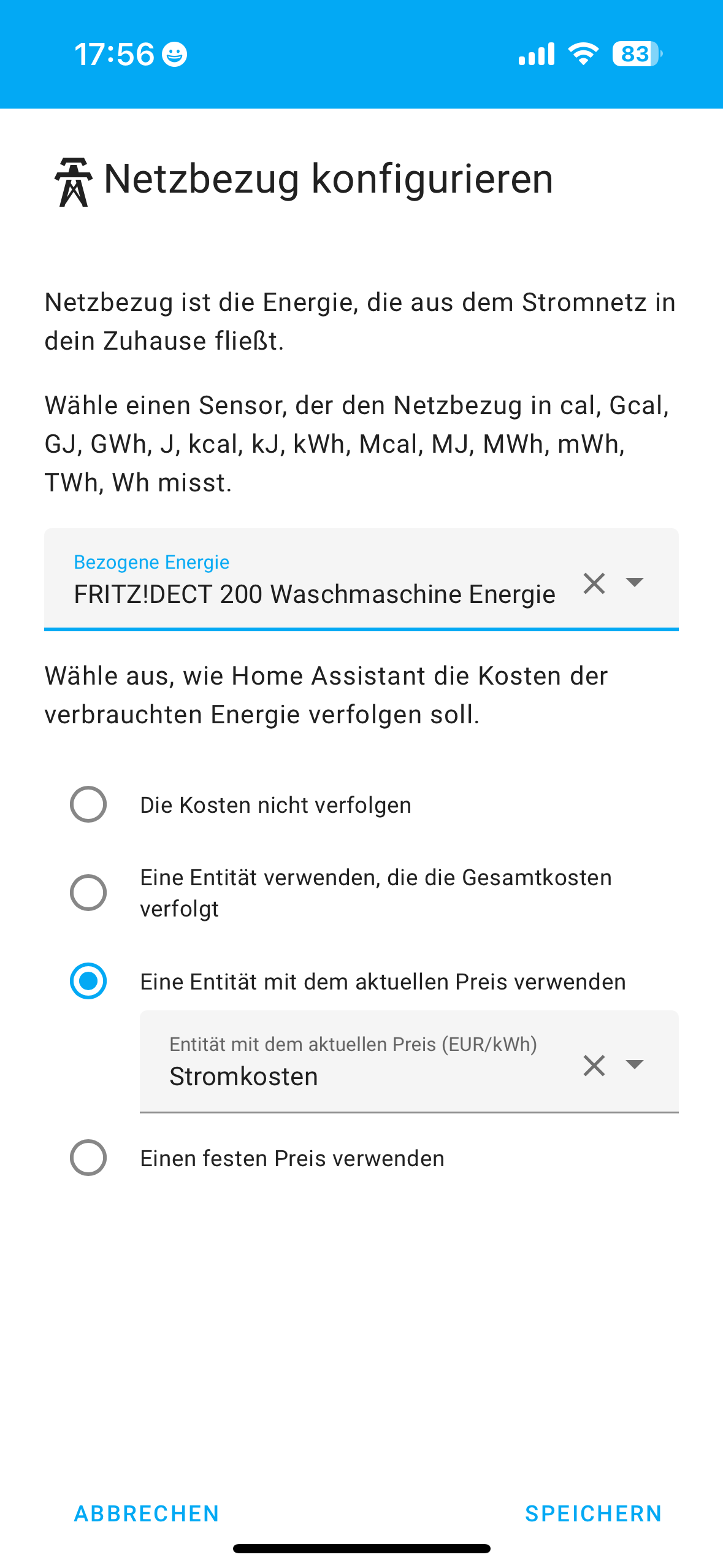Viewport: 723px width, 1568px height.
Task: Tap the 17:56 clock in the status bar
Action: coord(114,54)
